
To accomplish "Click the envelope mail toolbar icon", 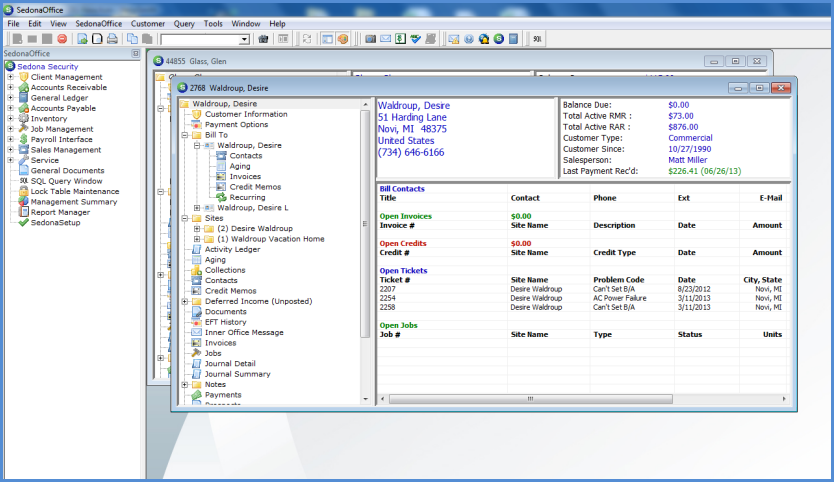I will coord(386,39).
